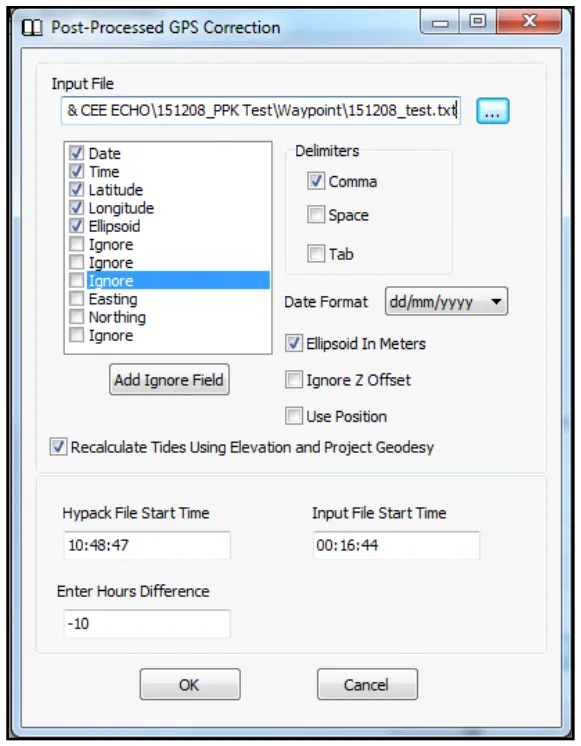Click the book icon in title bar

coord(32,28)
